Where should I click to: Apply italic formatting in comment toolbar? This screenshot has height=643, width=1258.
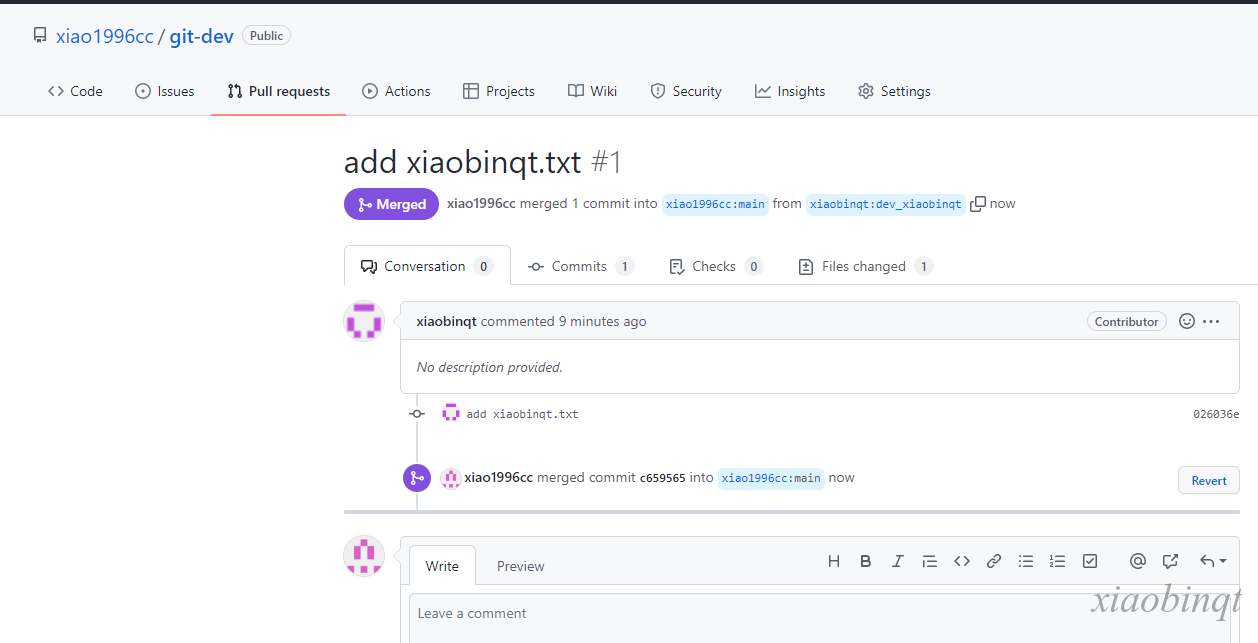tap(898, 561)
